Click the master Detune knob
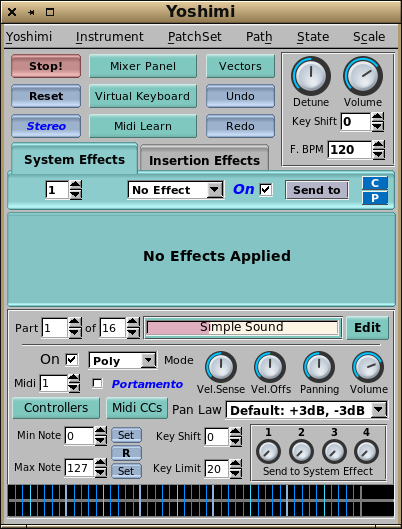Viewport: 402px width, 529px height. pos(311,76)
